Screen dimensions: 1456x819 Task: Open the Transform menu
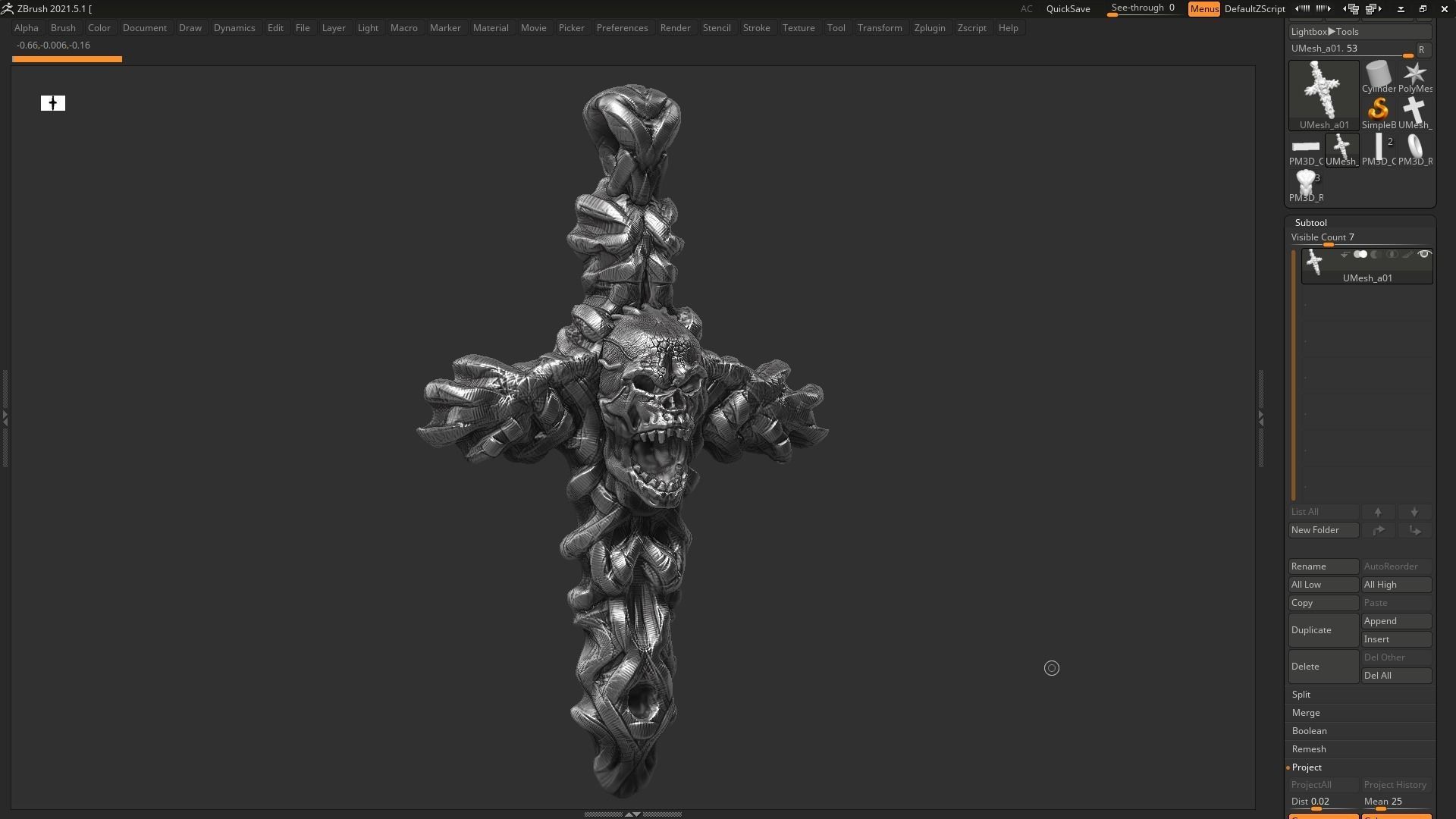click(880, 28)
